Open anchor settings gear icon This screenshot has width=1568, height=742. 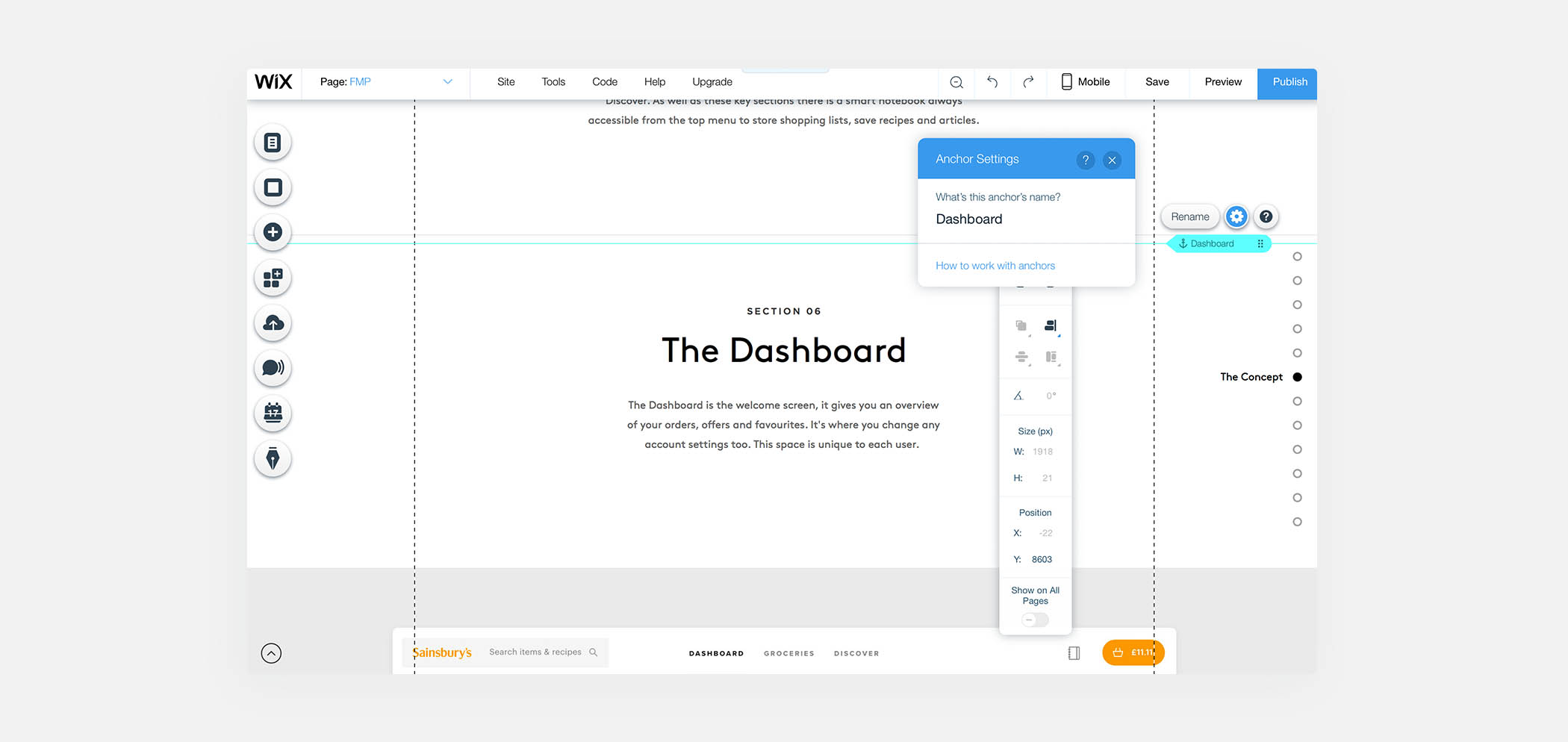(x=1236, y=216)
